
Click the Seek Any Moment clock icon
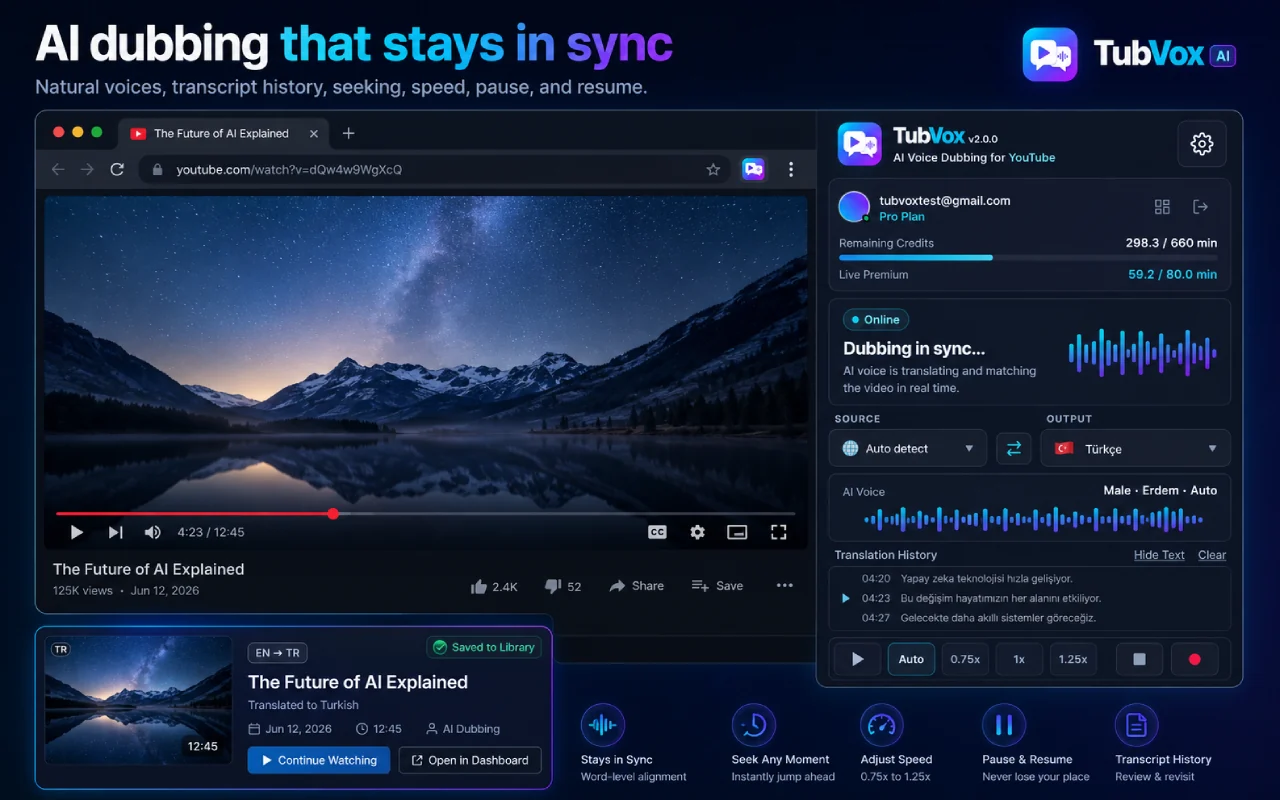754,725
